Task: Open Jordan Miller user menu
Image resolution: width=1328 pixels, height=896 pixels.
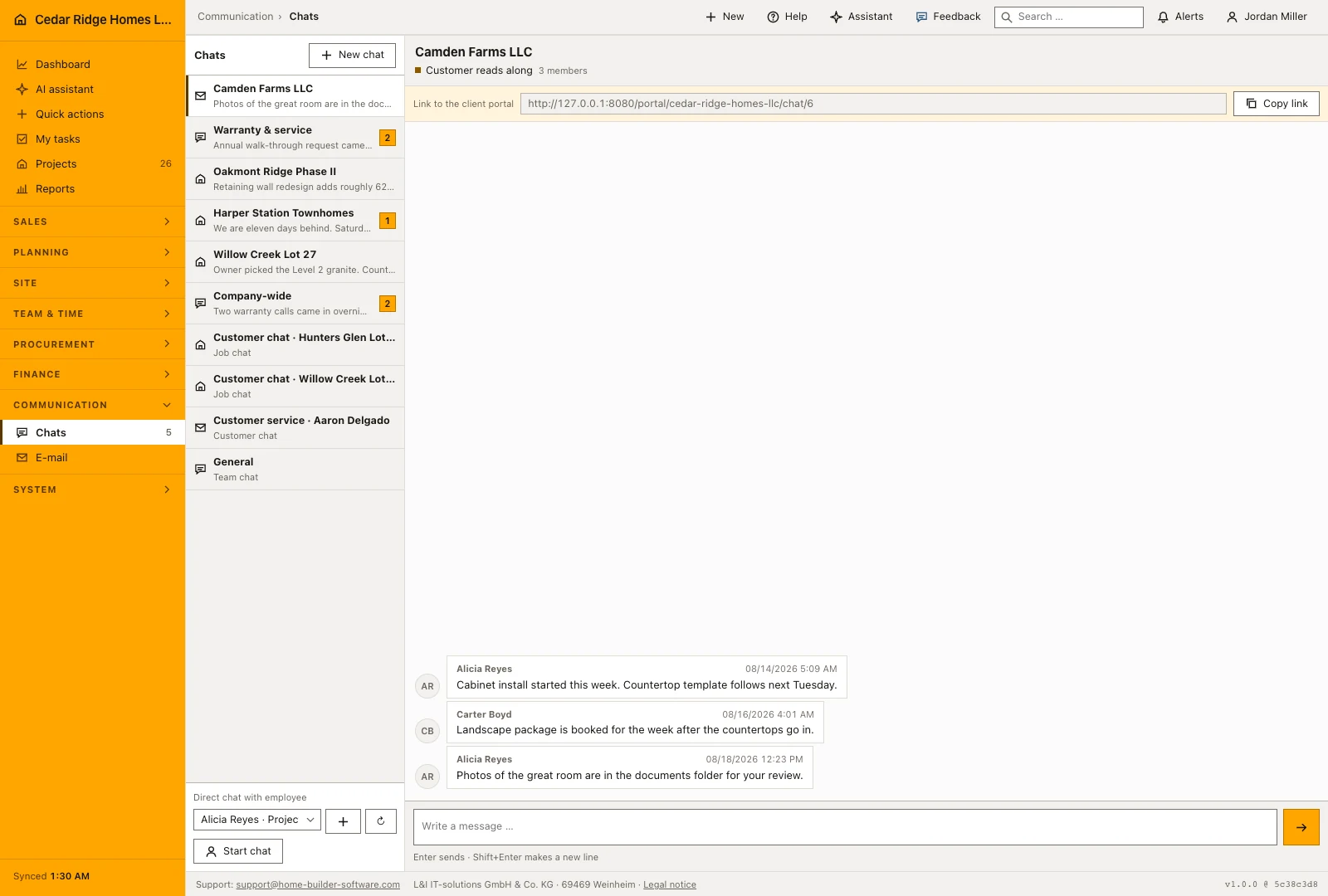Action: point(1267,17)
